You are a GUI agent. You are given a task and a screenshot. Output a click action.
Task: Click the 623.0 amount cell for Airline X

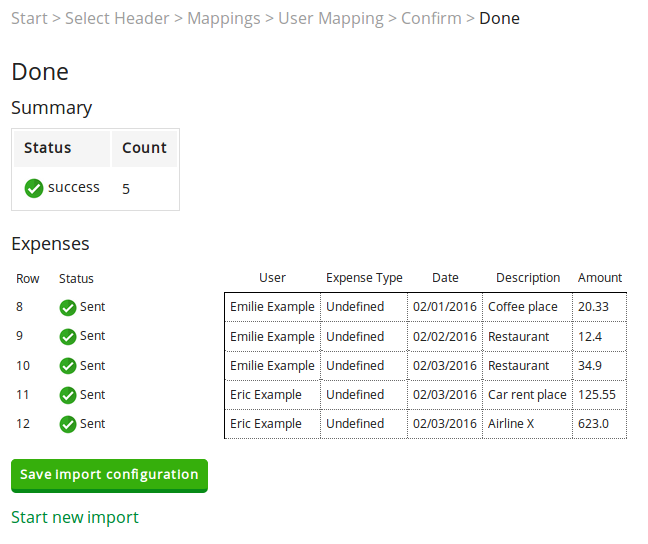click(x=600, y=424)
